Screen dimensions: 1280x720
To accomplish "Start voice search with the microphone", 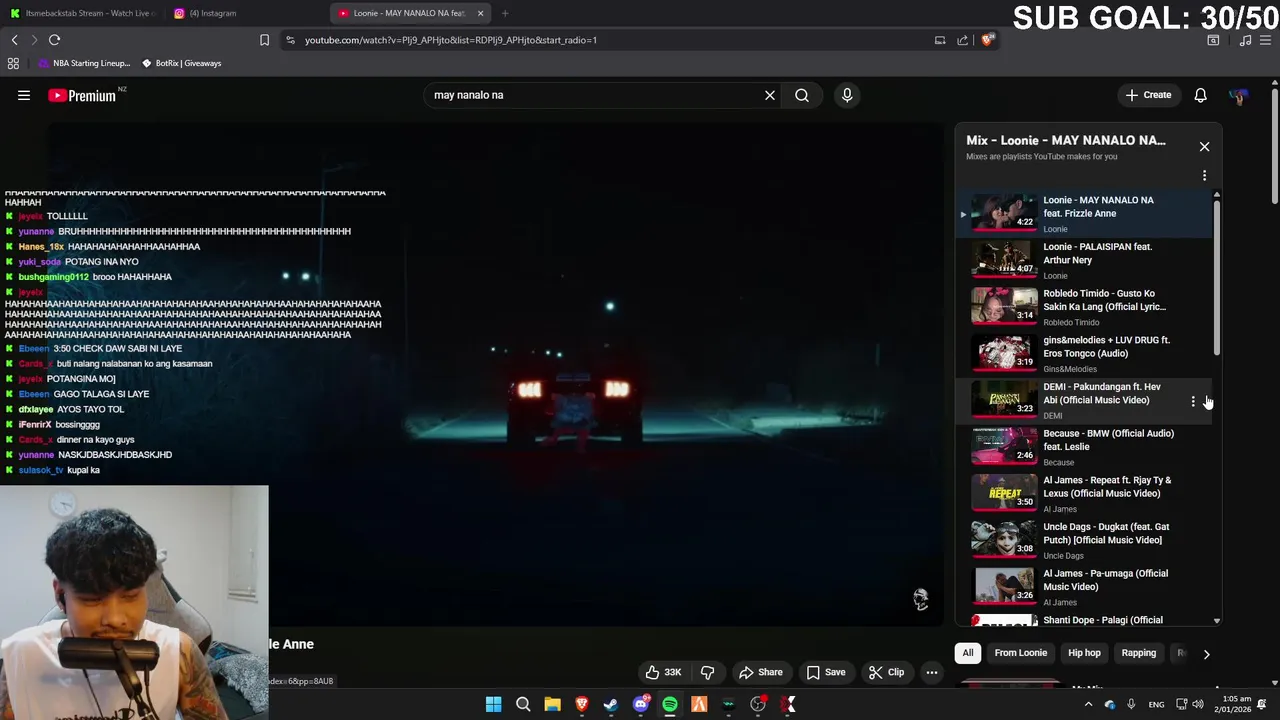I will click(x=847, y=95).
